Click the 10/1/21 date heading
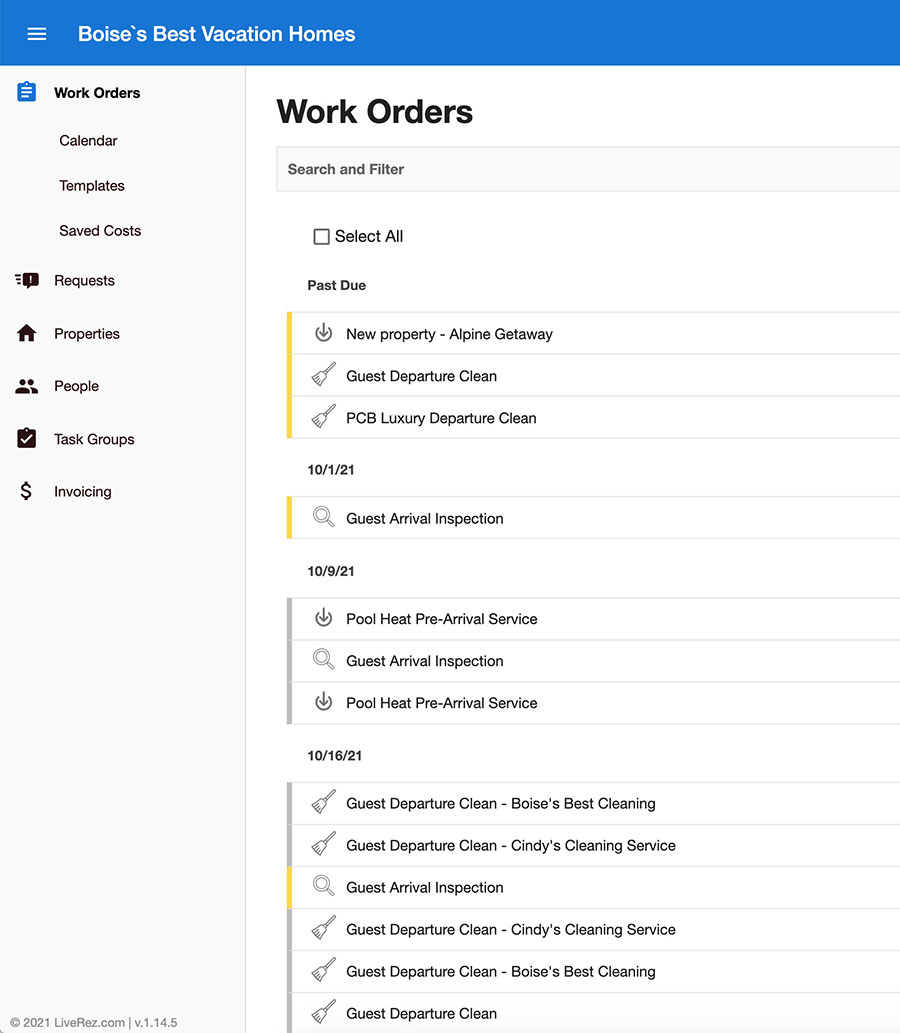Viewport: 900px width, 1033px height. click(331, 470)
